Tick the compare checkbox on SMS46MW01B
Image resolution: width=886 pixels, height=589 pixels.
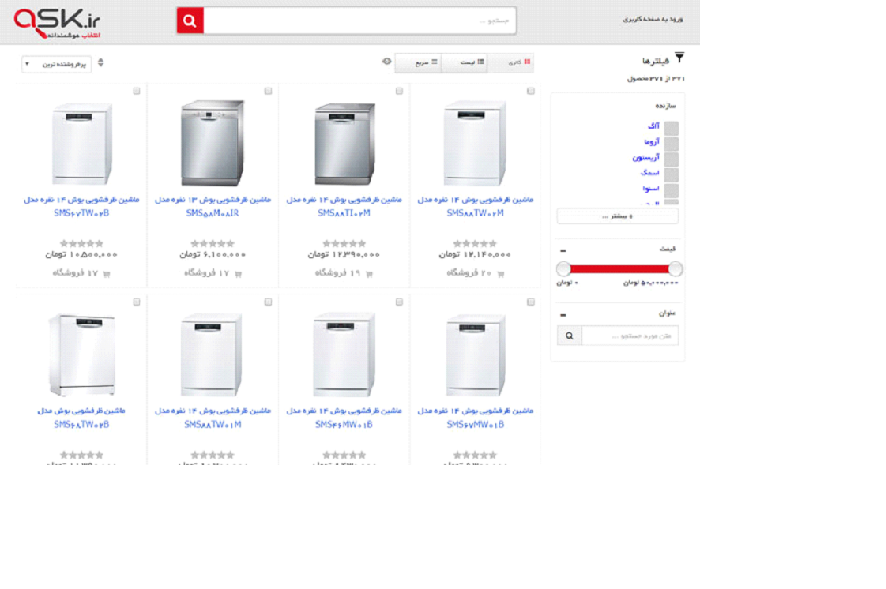click(399, 302)
